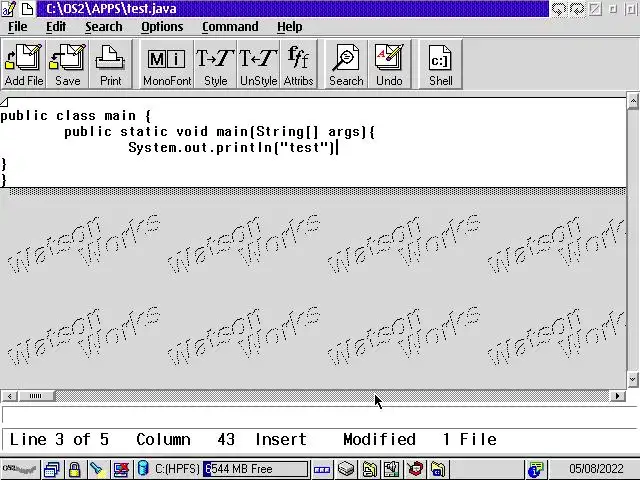Click the window list icon on the taskbar
The width and height of the screenshot is (640, 480).
52,469
